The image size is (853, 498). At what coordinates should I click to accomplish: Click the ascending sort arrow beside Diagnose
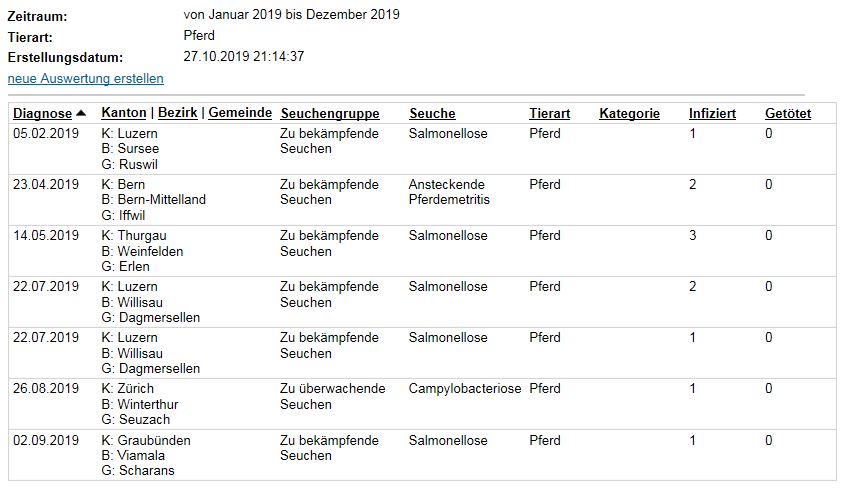point(81,113)
